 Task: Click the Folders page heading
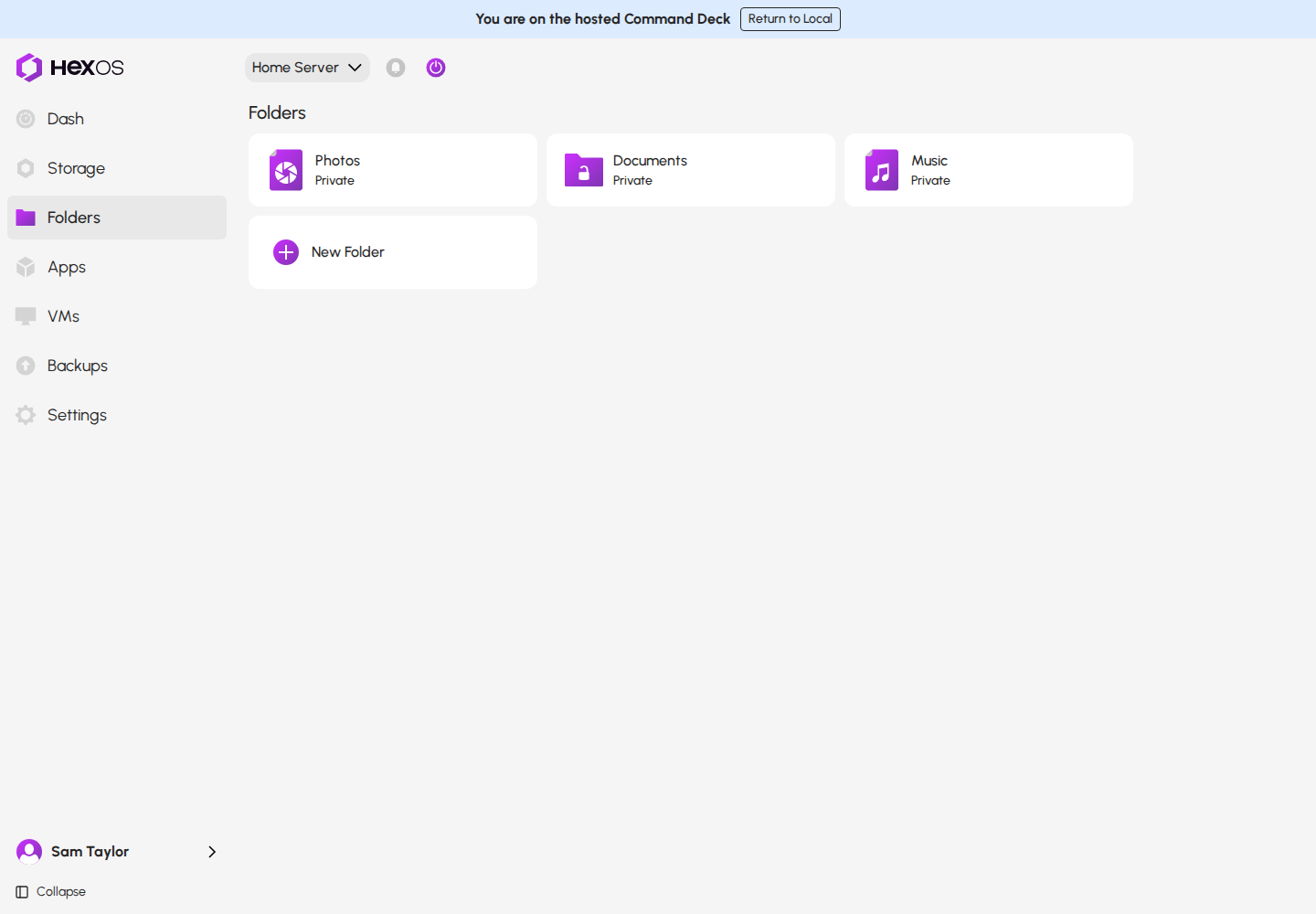(277, 113)
